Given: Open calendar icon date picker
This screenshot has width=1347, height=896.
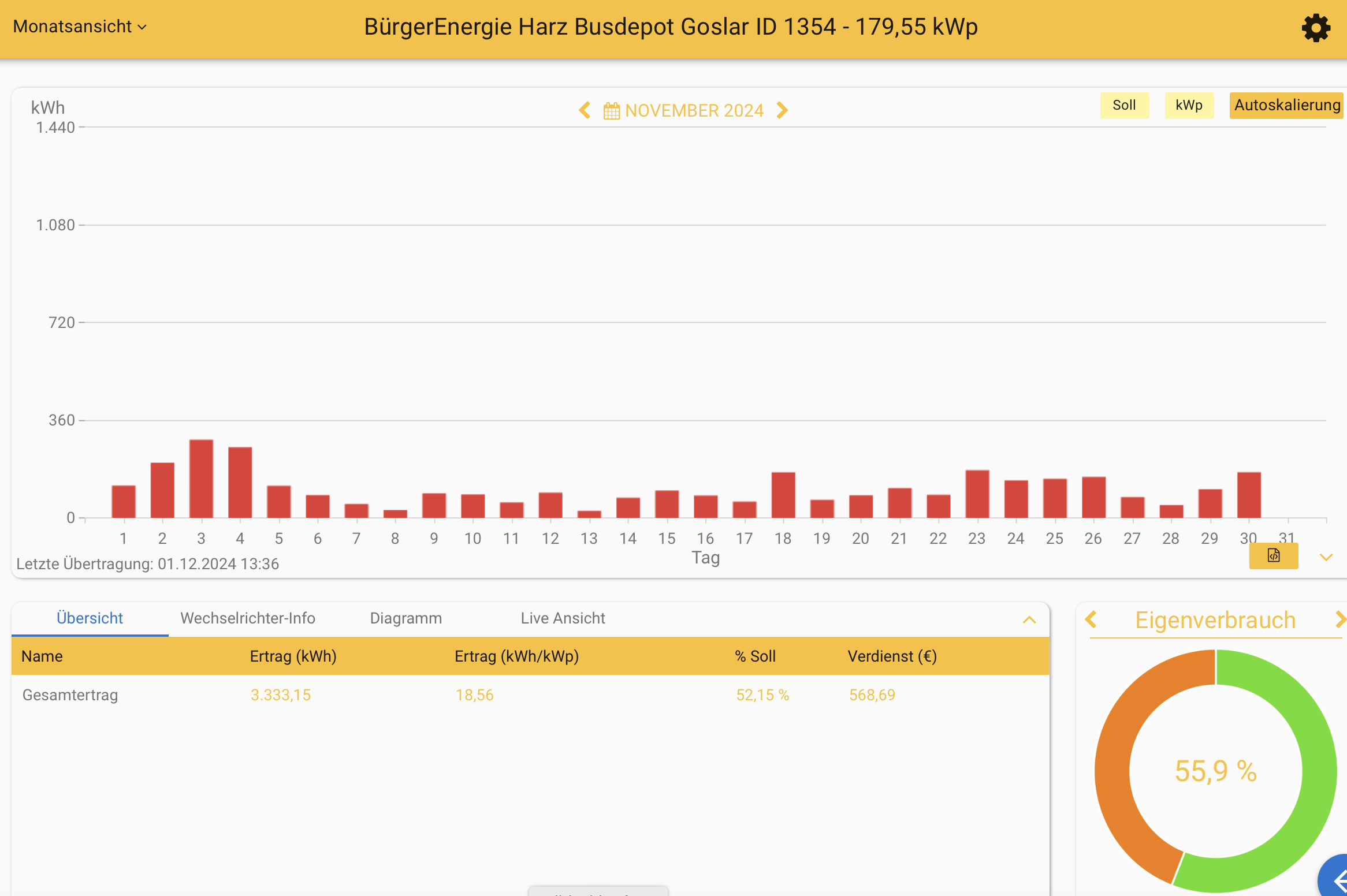Looking at the screenshot, I should (x=611, y=110).
